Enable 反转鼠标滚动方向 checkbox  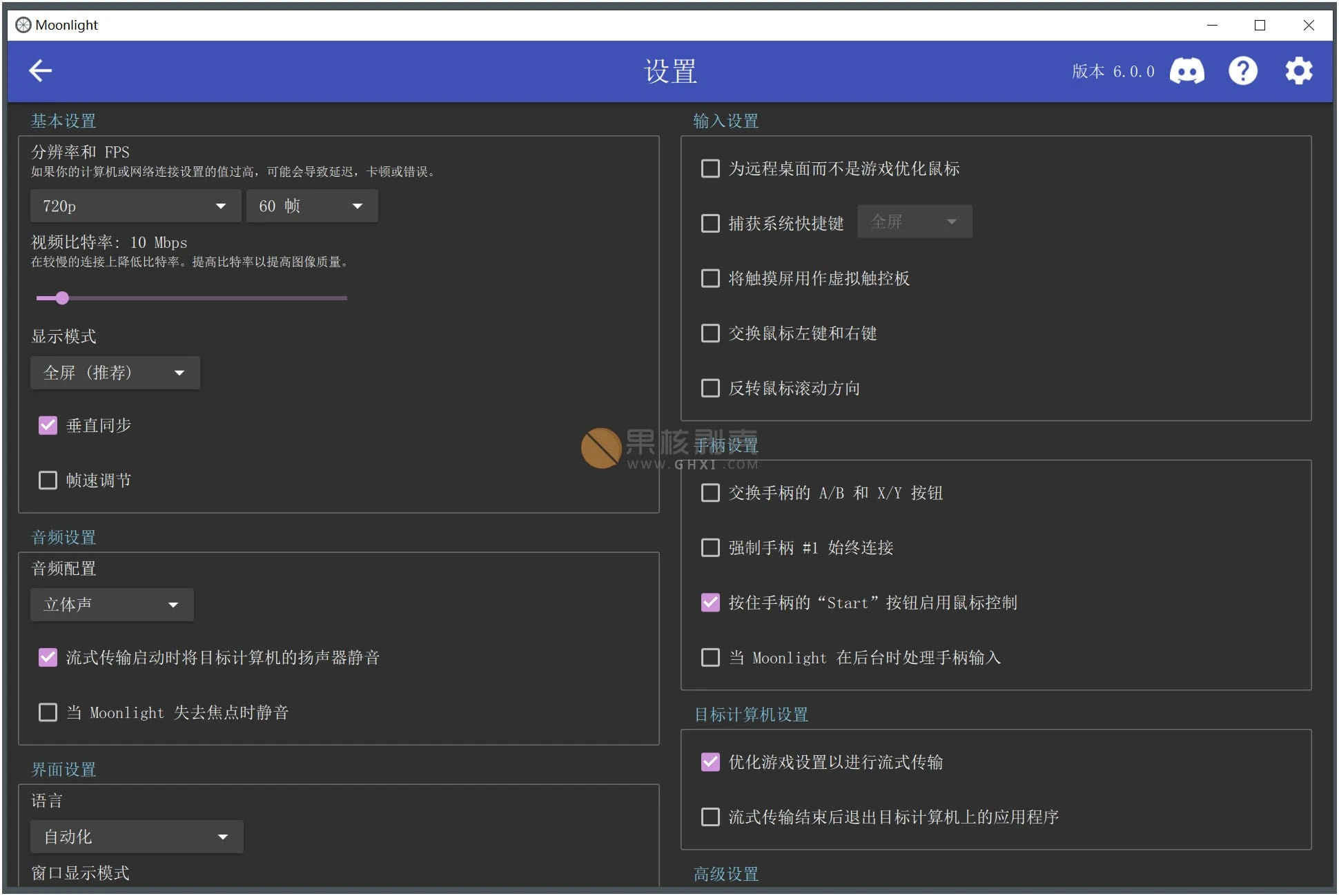point(710,388)
